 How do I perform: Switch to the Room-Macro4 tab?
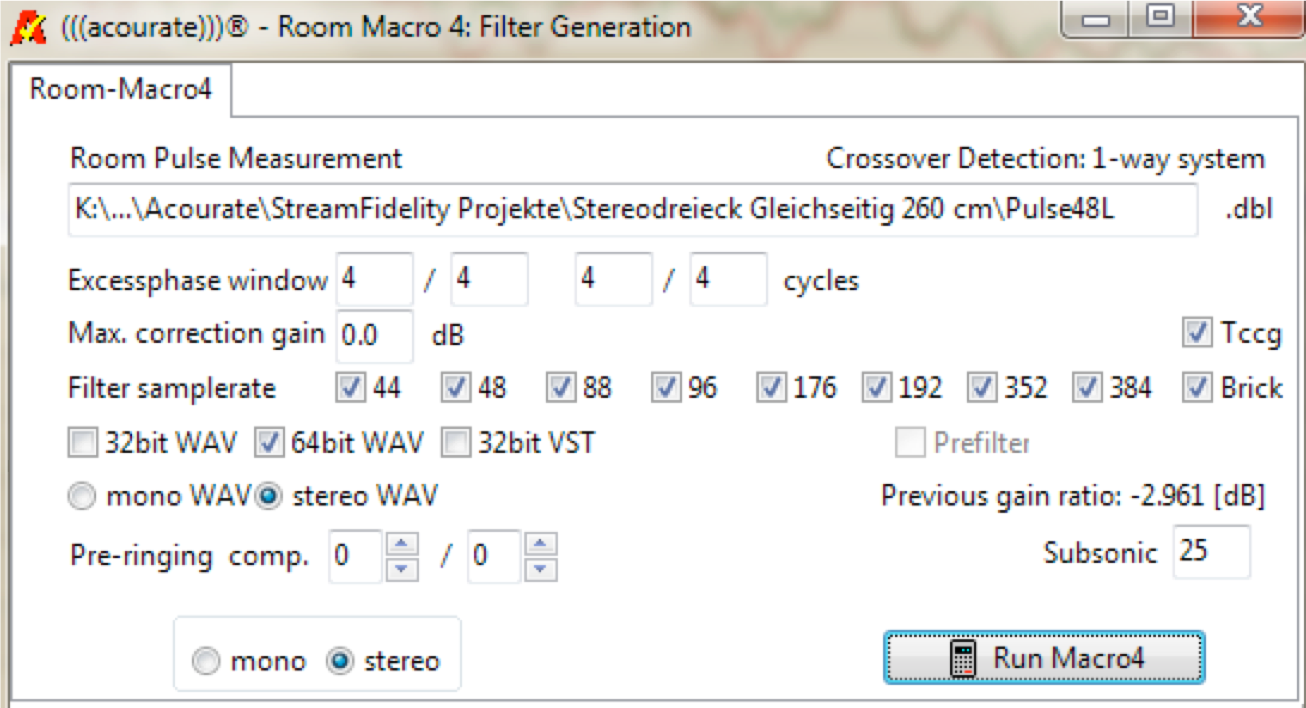point(120,90)
